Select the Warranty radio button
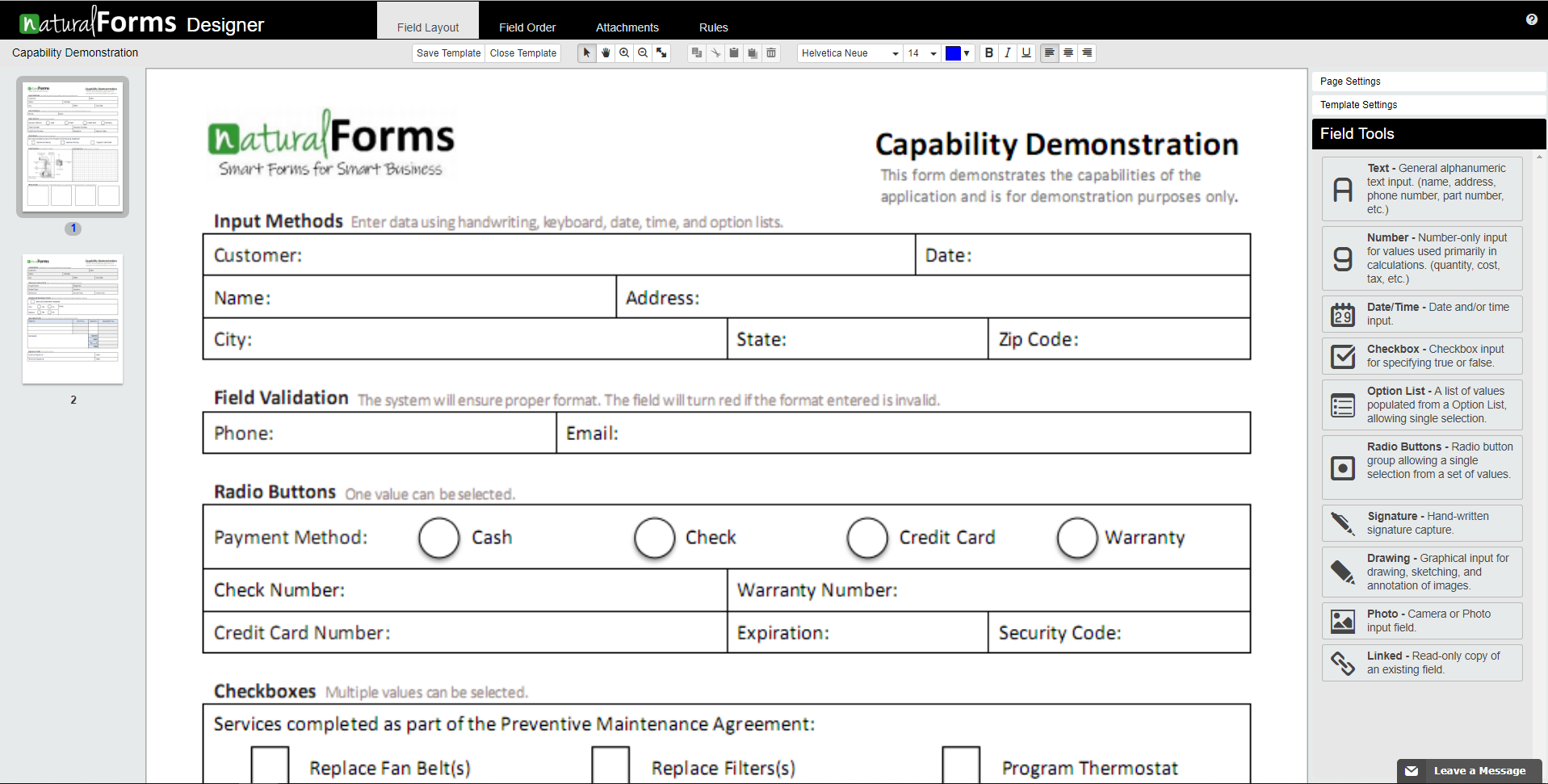This screenshot has height=784, width=1548. coord(1077,538)
